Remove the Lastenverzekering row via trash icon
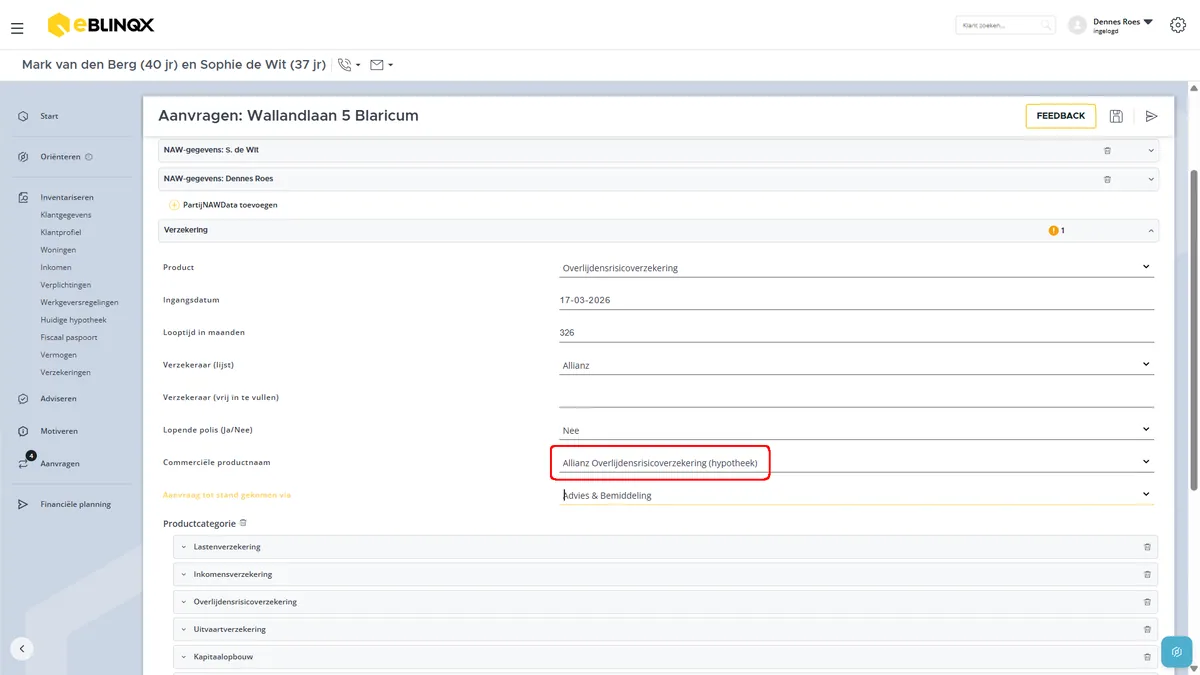Viewport: 1200px width, 675px height. click(x=1147, y=547)
